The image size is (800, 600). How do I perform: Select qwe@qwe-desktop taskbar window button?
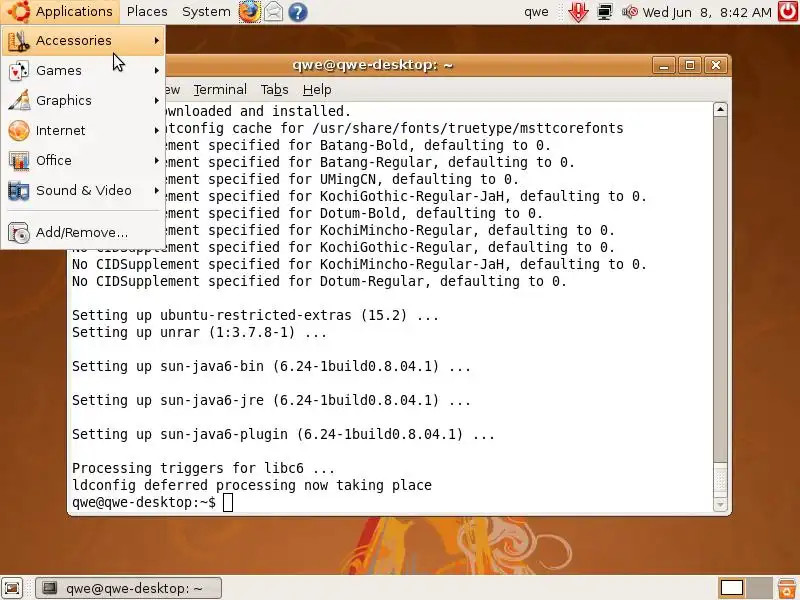pos(129,588)
